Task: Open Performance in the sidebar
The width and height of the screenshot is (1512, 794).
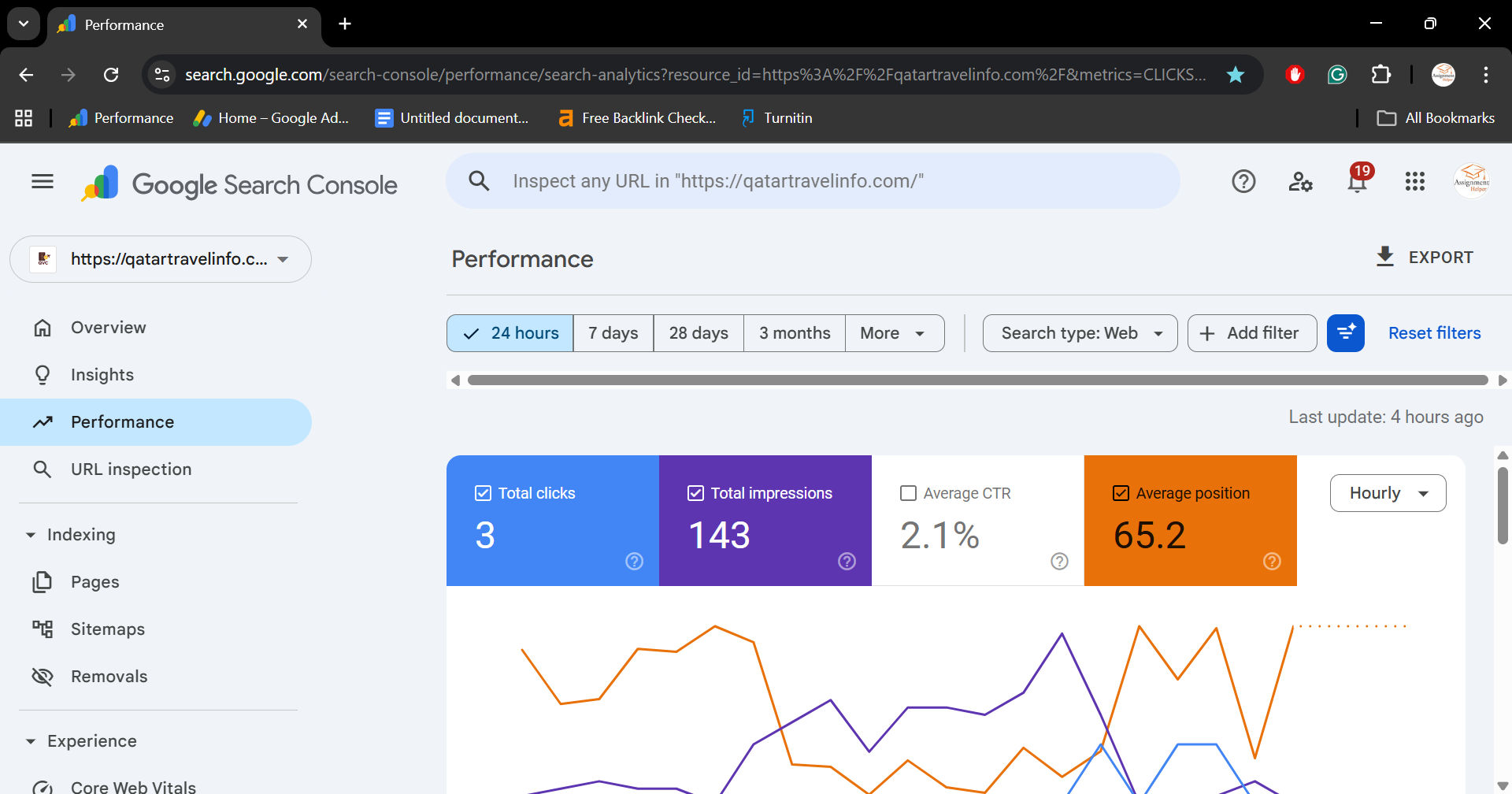Action: [x=156, y=422]
